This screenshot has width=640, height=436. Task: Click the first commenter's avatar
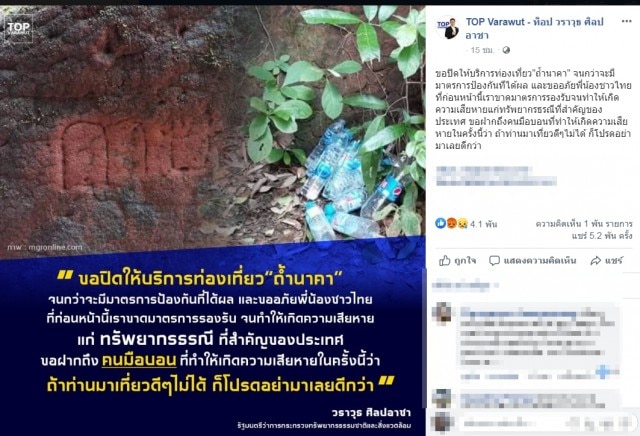pos(443,314)
